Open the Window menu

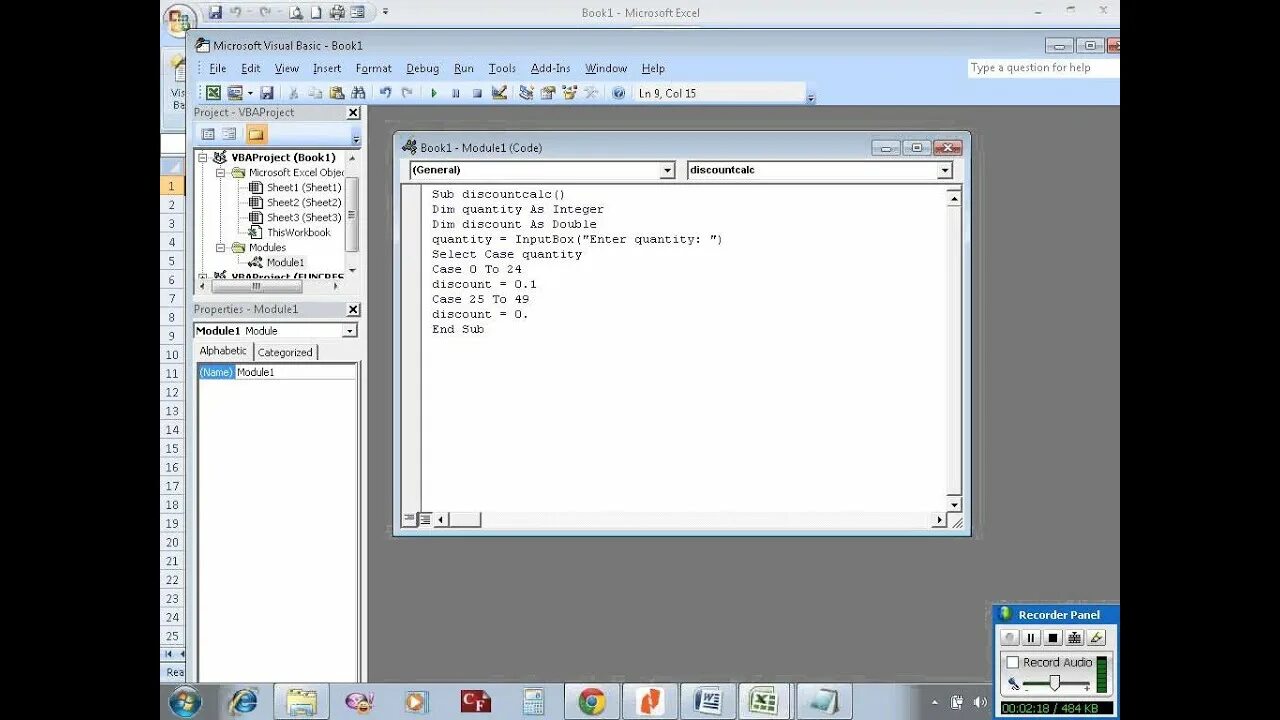tap(606, 68)
